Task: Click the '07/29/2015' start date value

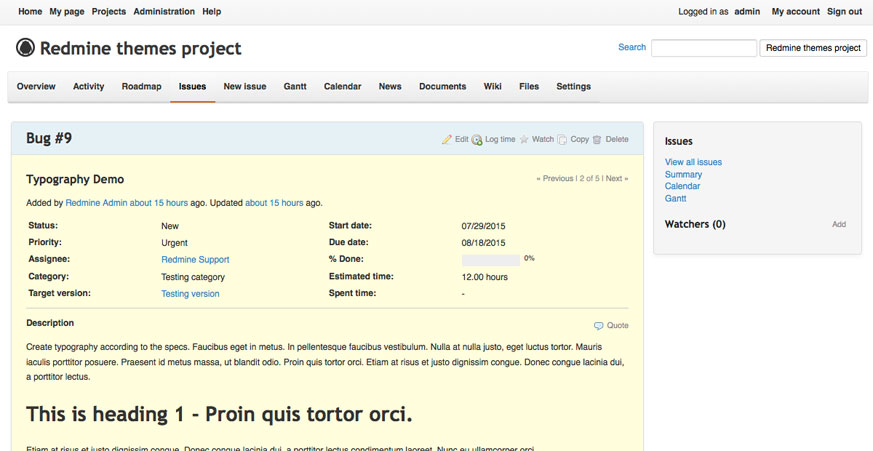Action: 483,226
